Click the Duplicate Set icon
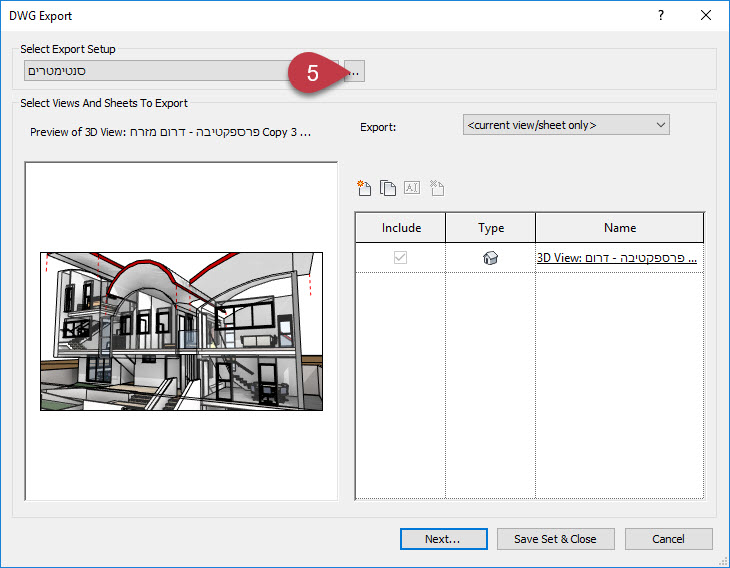This screenshot has height=568, width=730. point(388,188)
